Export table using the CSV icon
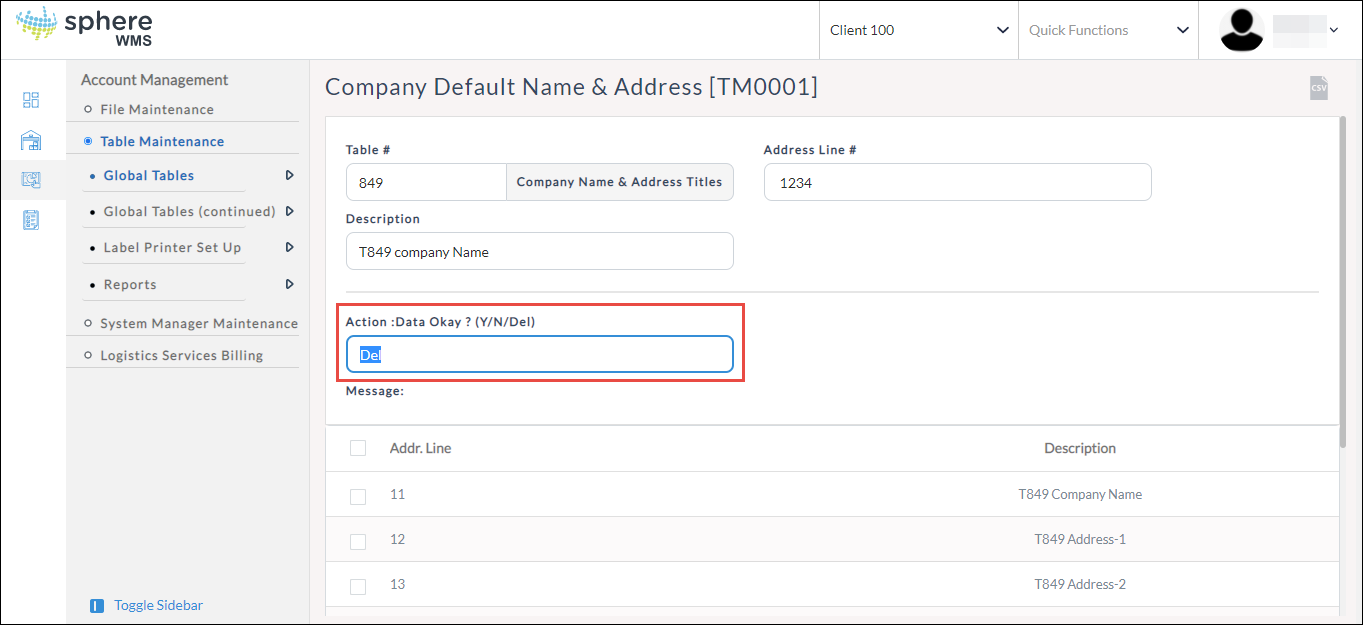 1319,88
